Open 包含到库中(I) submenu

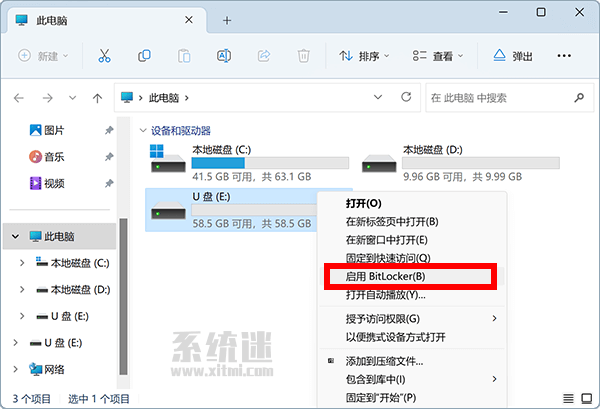tap(411, 379)
